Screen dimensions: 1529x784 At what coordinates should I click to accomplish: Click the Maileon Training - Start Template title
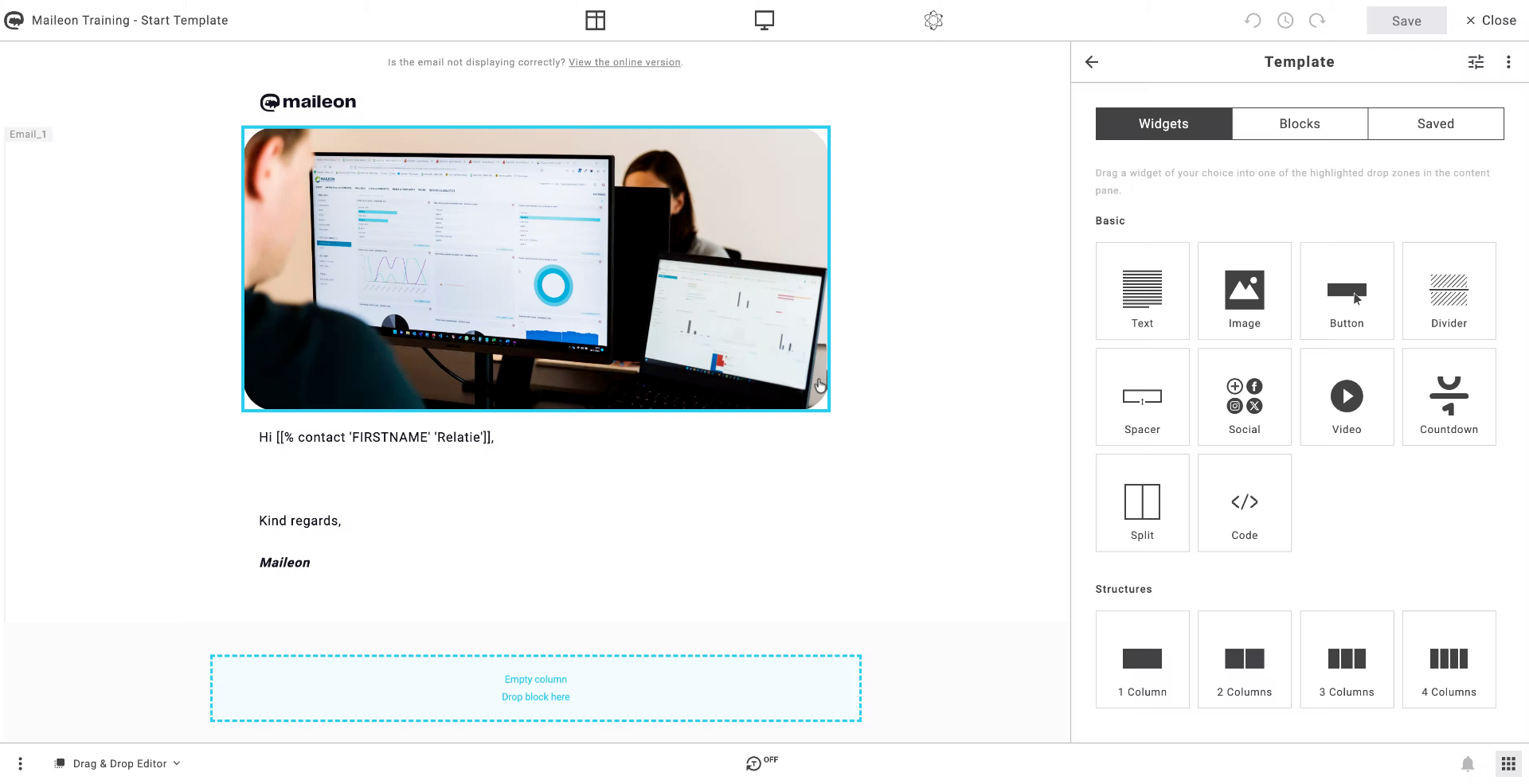tap(130, 21)
